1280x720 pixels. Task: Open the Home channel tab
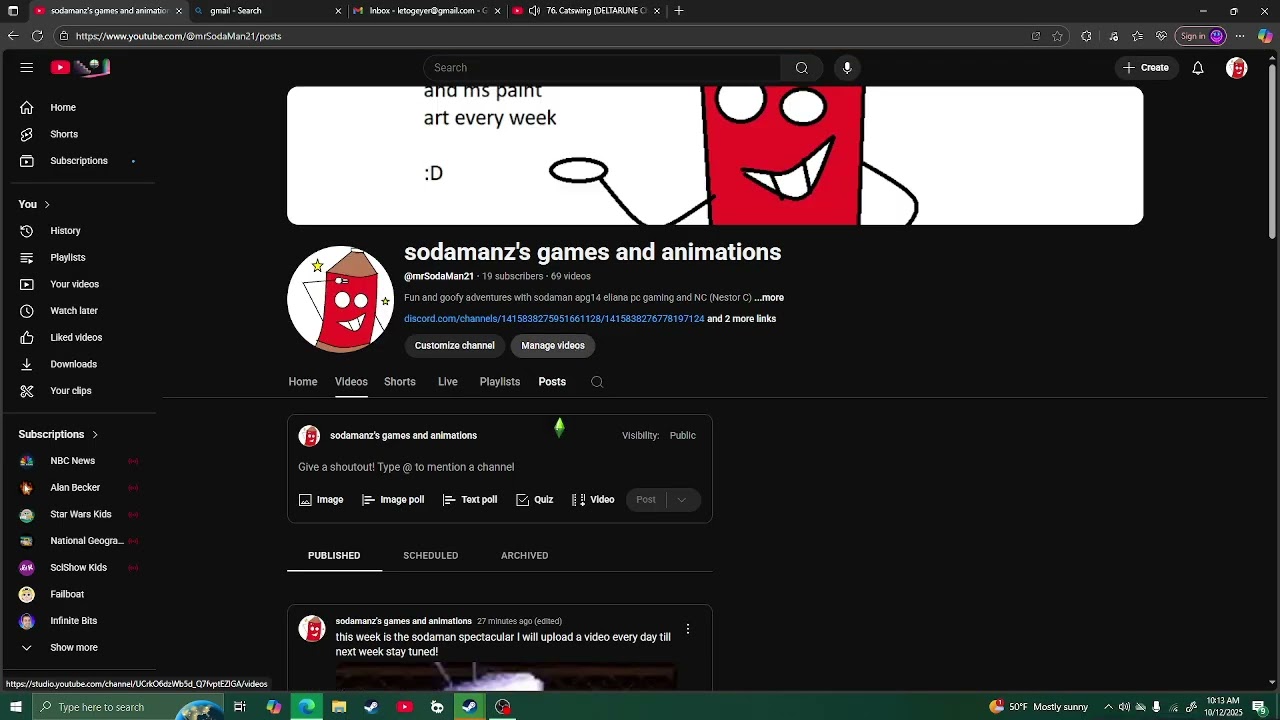pos(303,382)
